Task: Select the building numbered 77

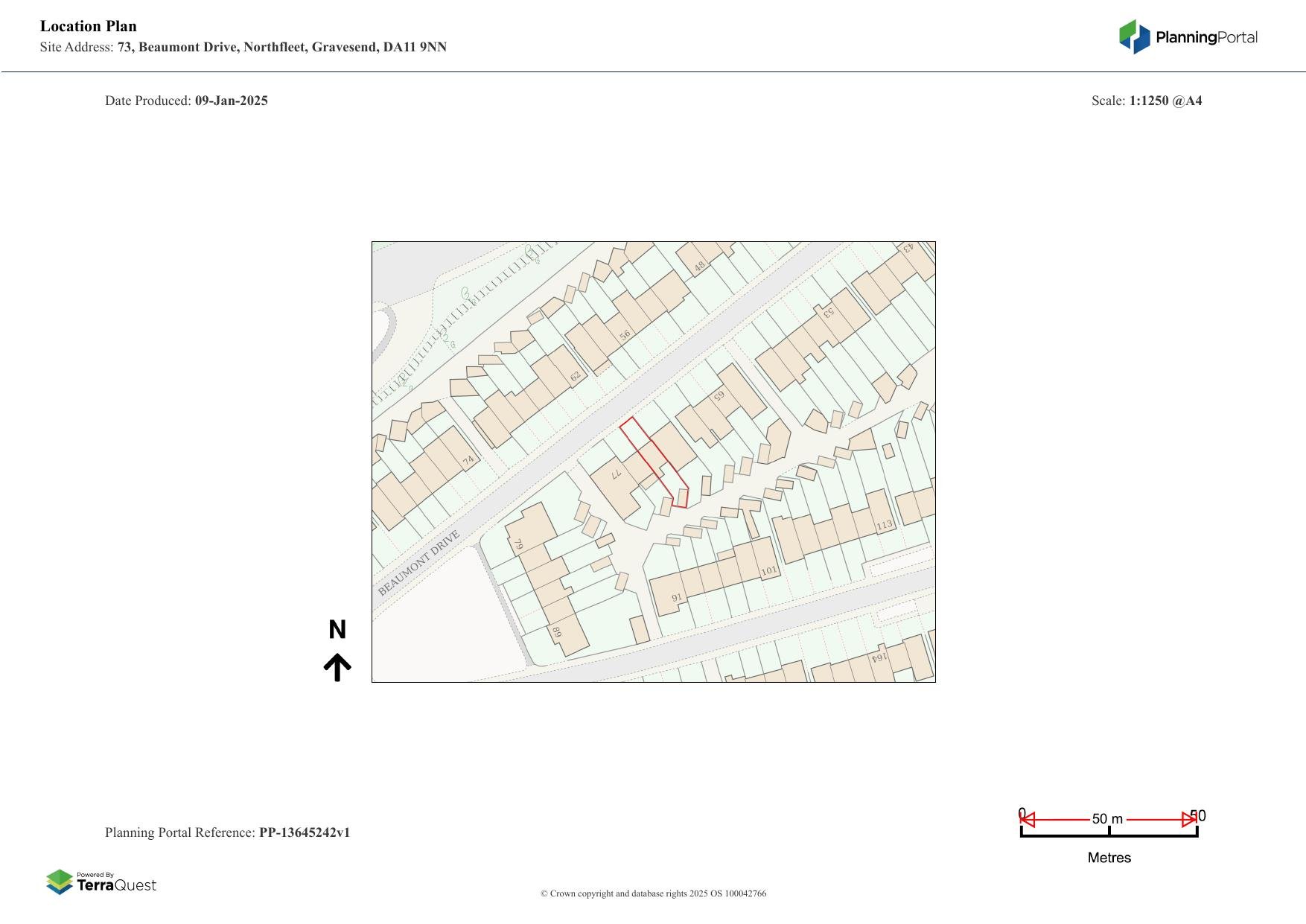Action: [x=617, y=474]
